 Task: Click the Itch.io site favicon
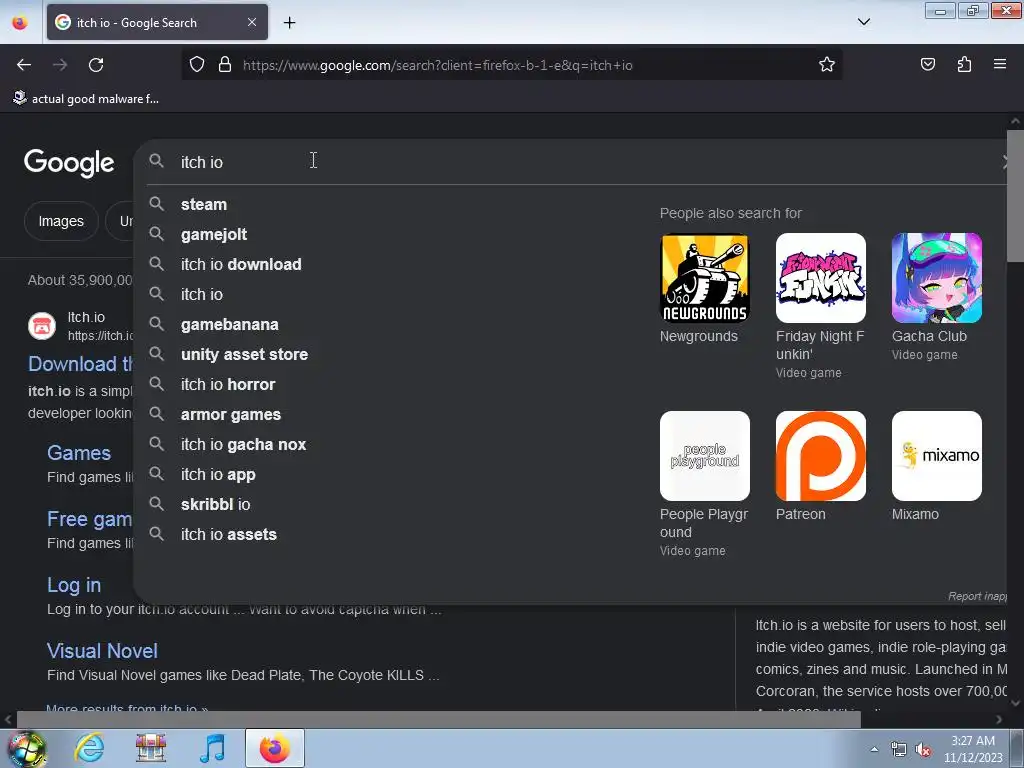[x=42, y=326]
